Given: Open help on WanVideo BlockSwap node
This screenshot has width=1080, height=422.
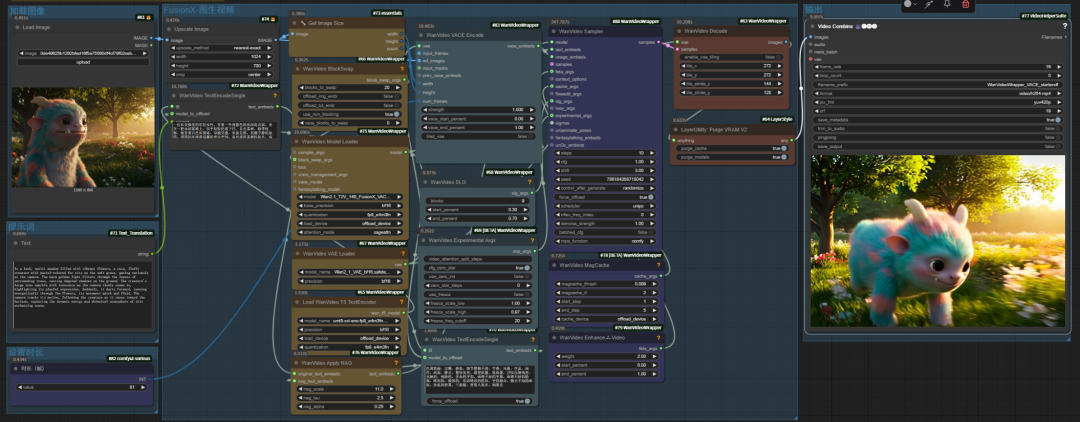Looking at the screenshot, I should [x=402, y=69].
